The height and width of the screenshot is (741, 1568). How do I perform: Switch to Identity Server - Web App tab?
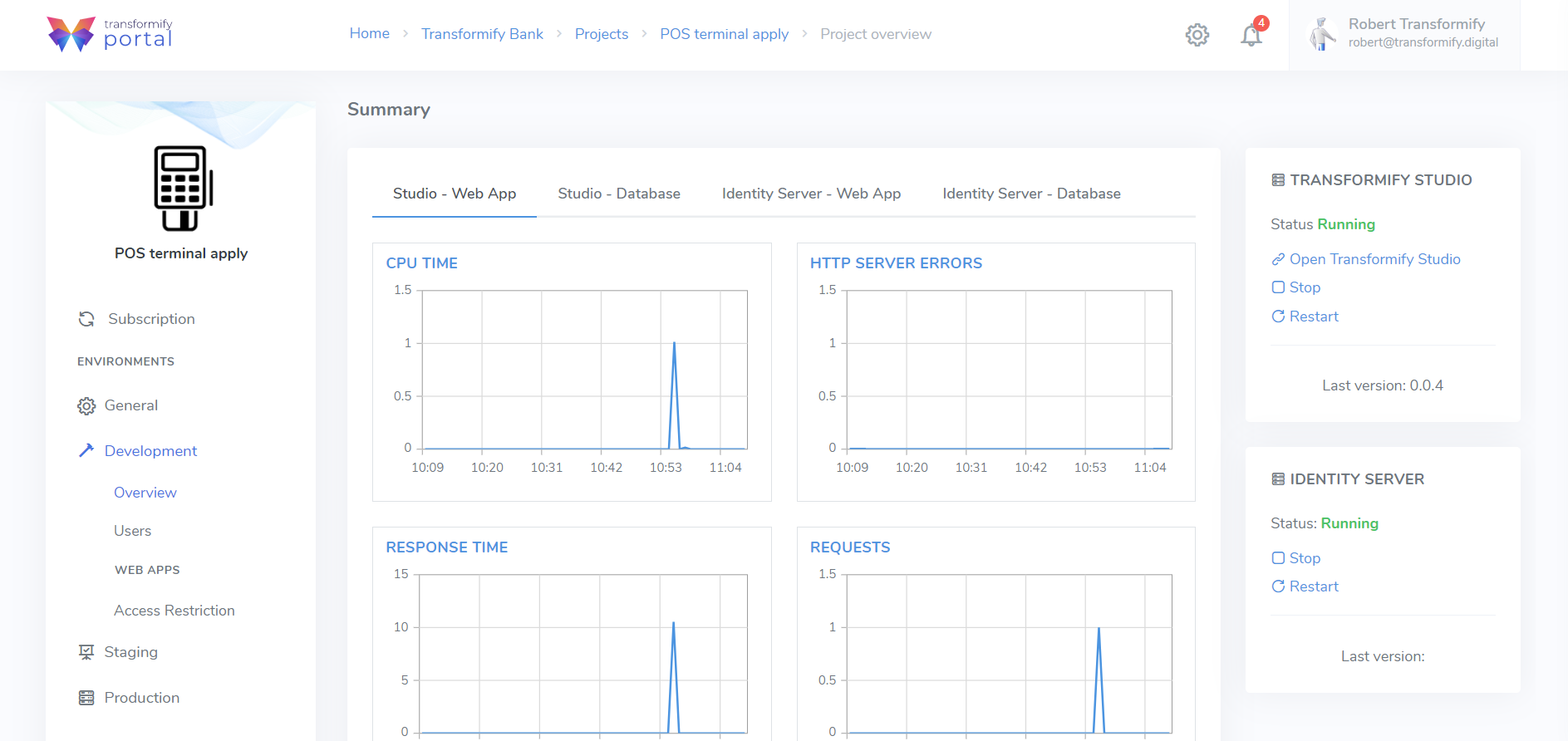812,194
